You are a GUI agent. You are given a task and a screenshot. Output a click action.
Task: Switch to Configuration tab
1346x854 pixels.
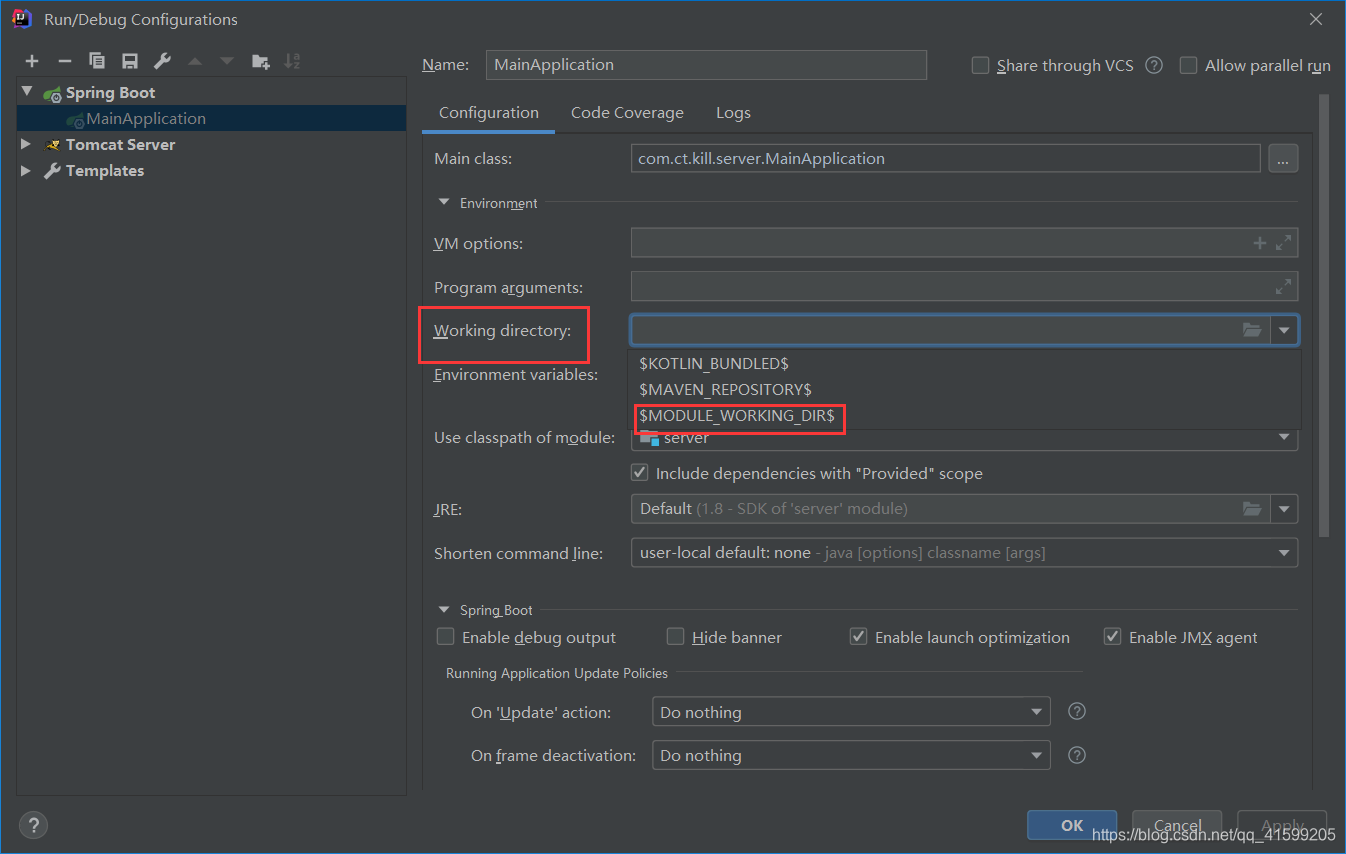point(489,113)
